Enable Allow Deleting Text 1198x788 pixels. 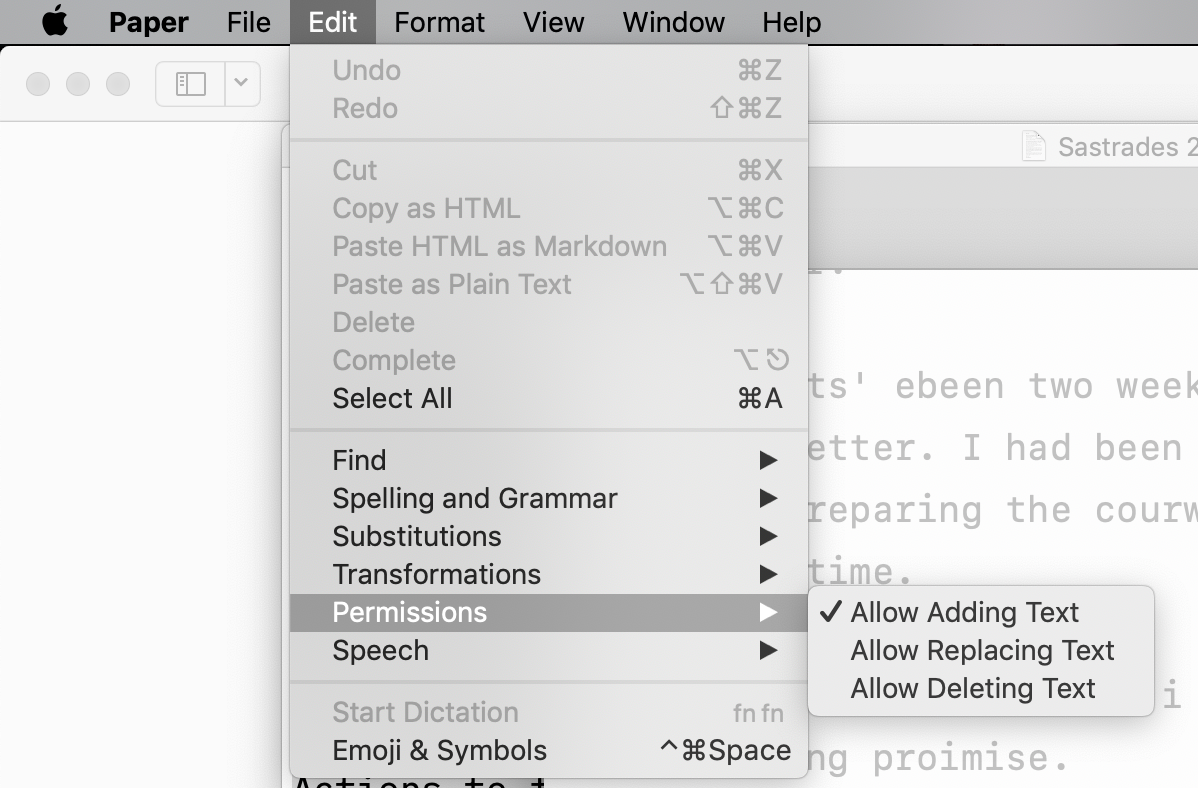(980, 689)
